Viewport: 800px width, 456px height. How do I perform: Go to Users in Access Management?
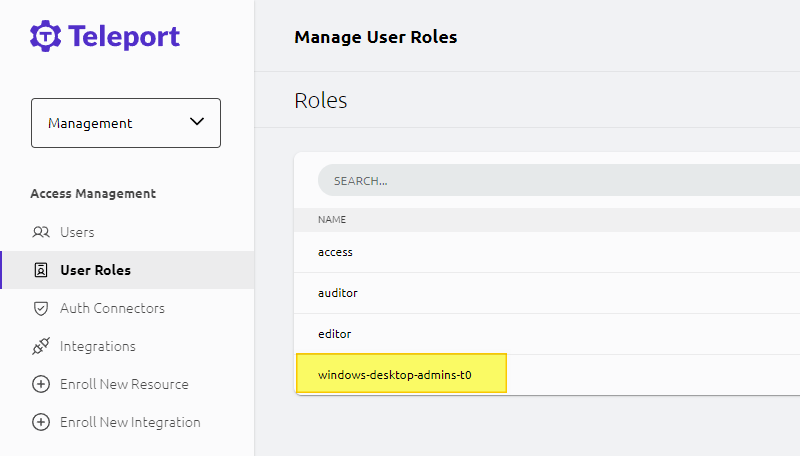pyautogui.click(x=77, y=232)
